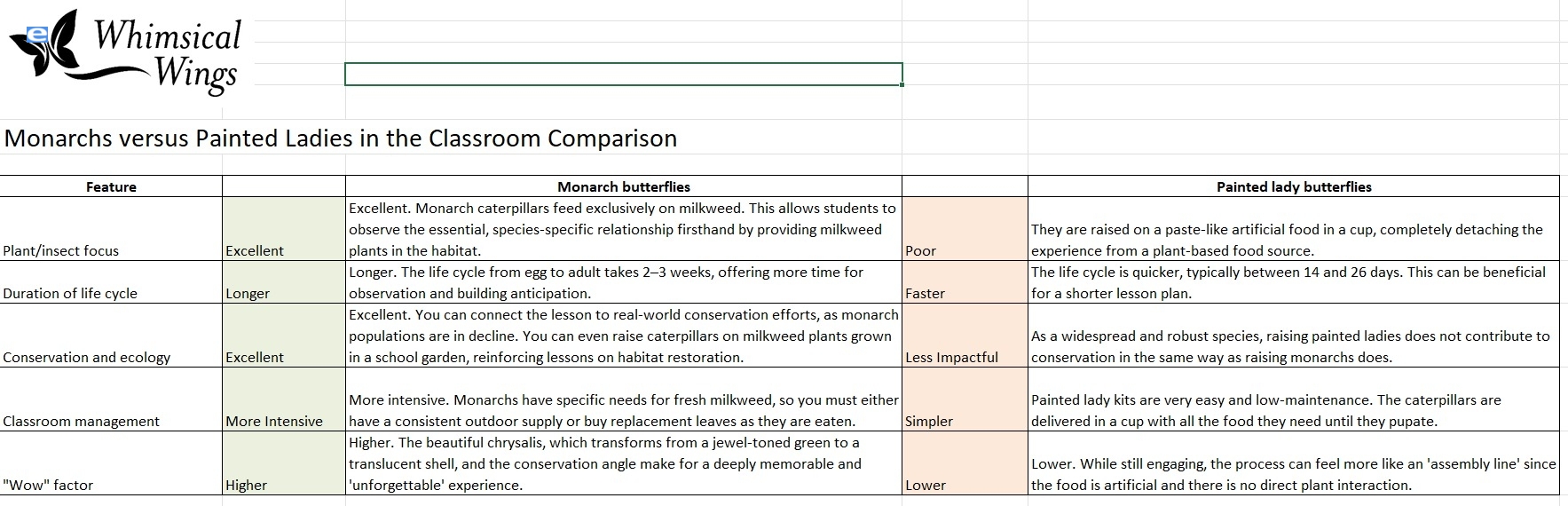Click the '"Wow" factor' feature cell
Viewport: 1568px width, 506px height.
click(x=111, y=463)
